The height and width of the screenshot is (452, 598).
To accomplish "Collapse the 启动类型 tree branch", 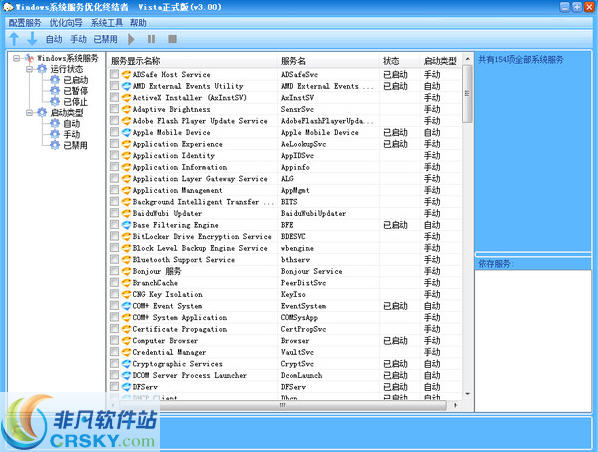I will point(29,113).
